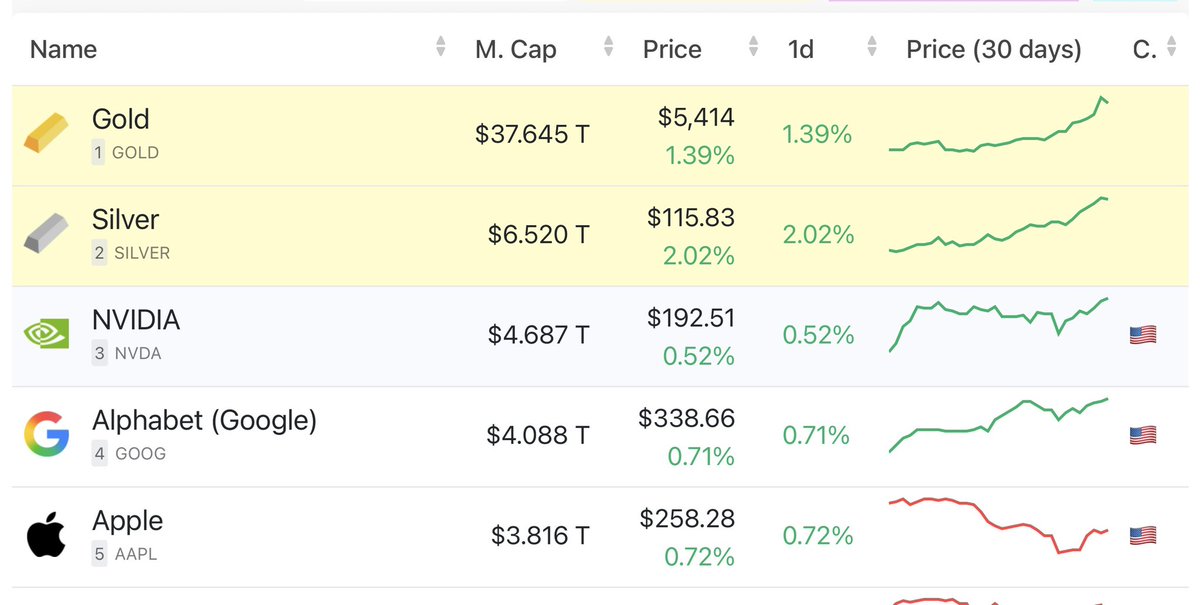
Task: Sort by M. Cap column arrows
Action: pos(609,47)
